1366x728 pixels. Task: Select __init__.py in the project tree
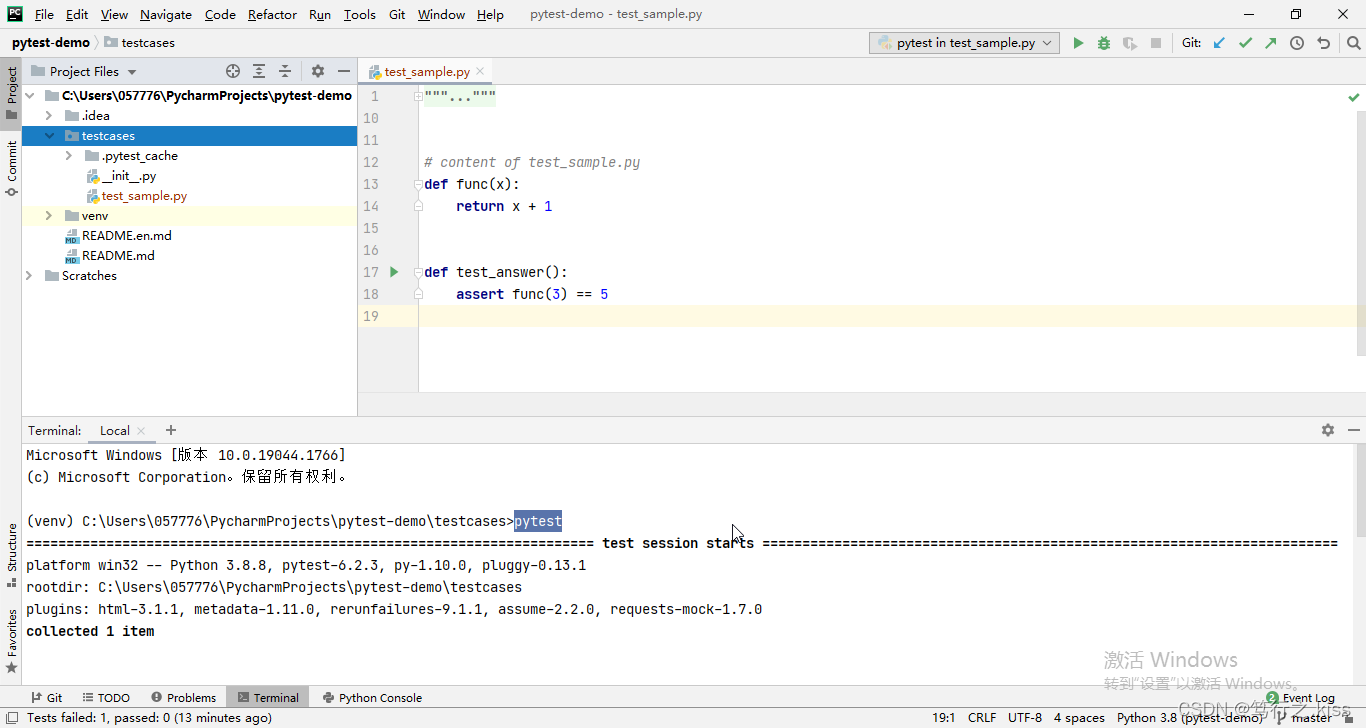(x=129, y=176)
